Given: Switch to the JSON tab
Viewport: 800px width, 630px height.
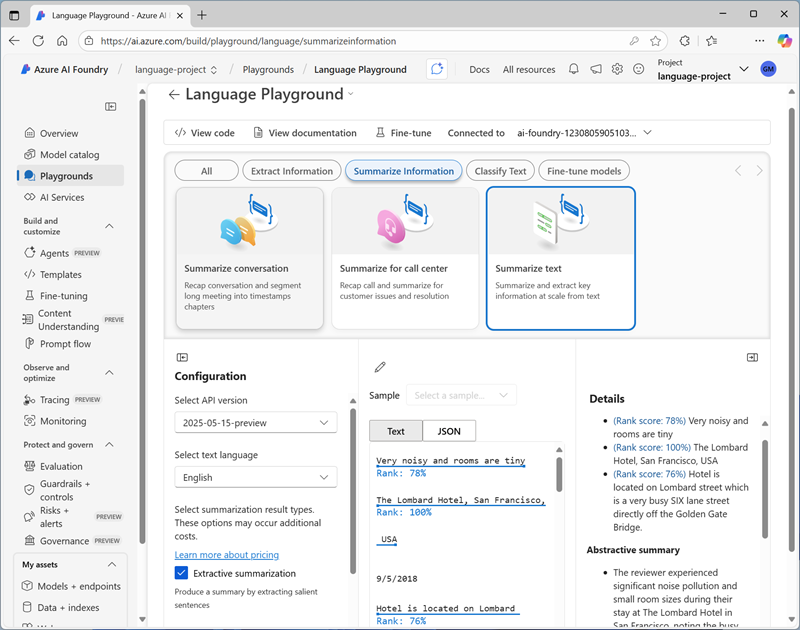Looking at the screenshot, I should coord(449,431).
